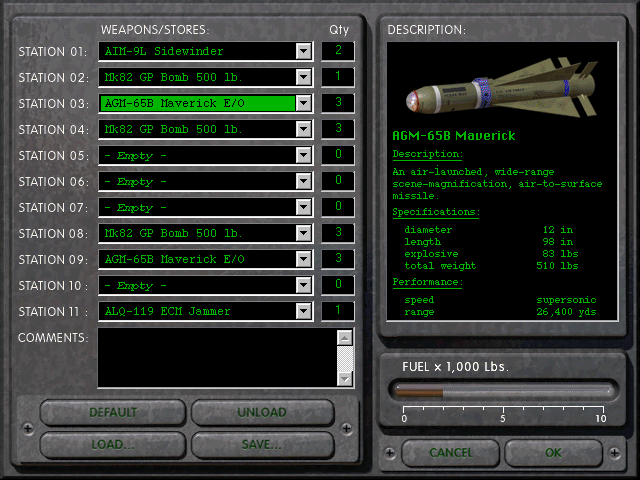Select Mk82 GP Bomb field in Station 04
The image size is (640, 480).
pyautogui.click(x=198, y=129)
